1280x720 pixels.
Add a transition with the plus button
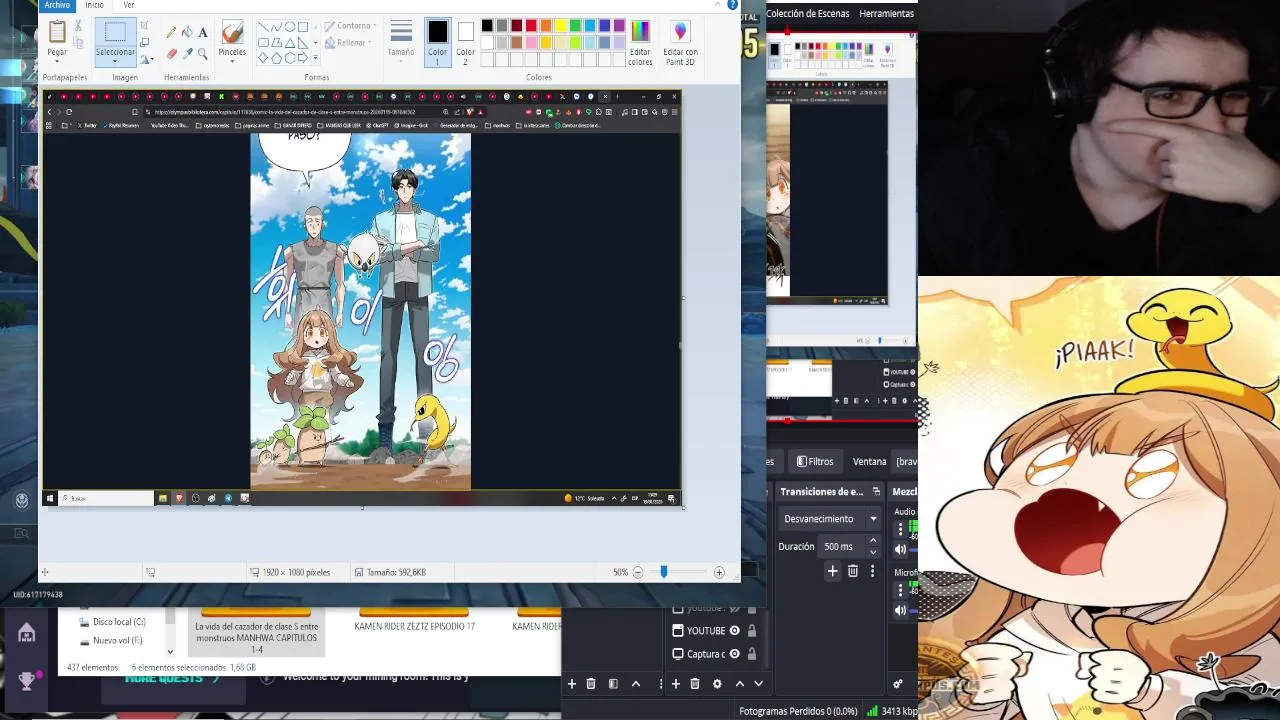click(832, 571)
